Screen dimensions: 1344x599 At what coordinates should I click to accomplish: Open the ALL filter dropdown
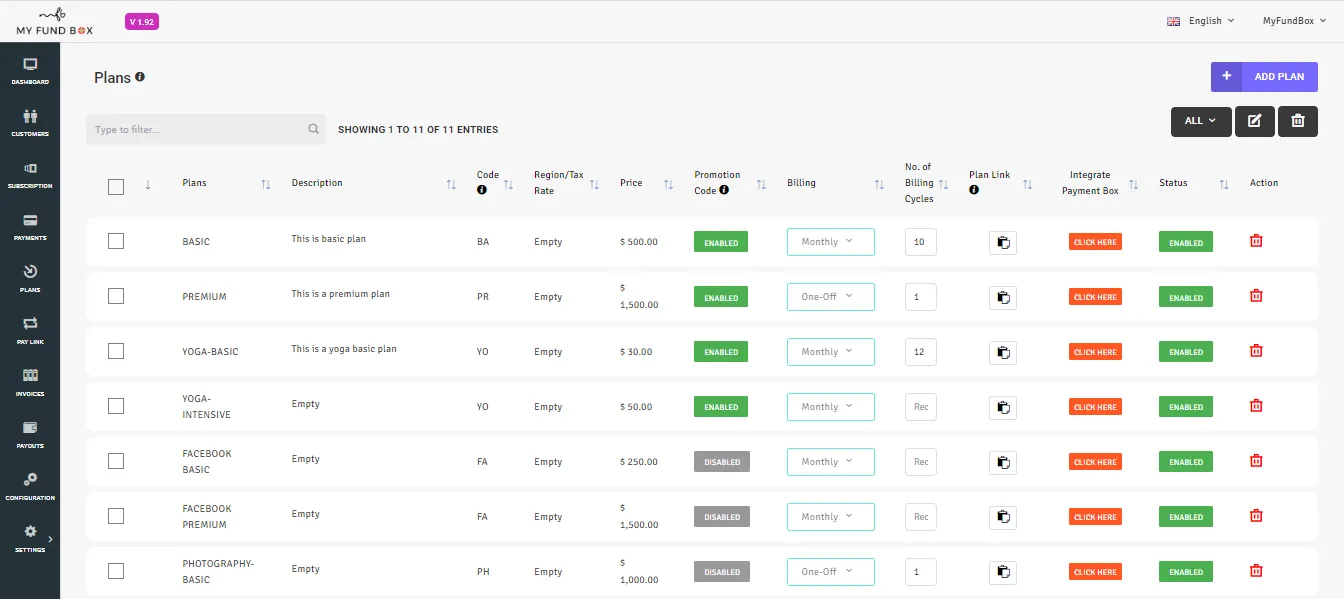1200,121
